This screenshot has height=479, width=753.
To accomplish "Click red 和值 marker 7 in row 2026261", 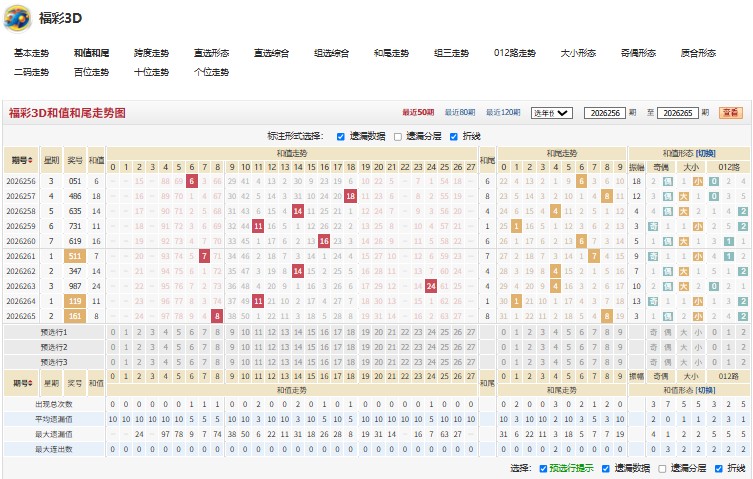I will (x=205, y=256).
